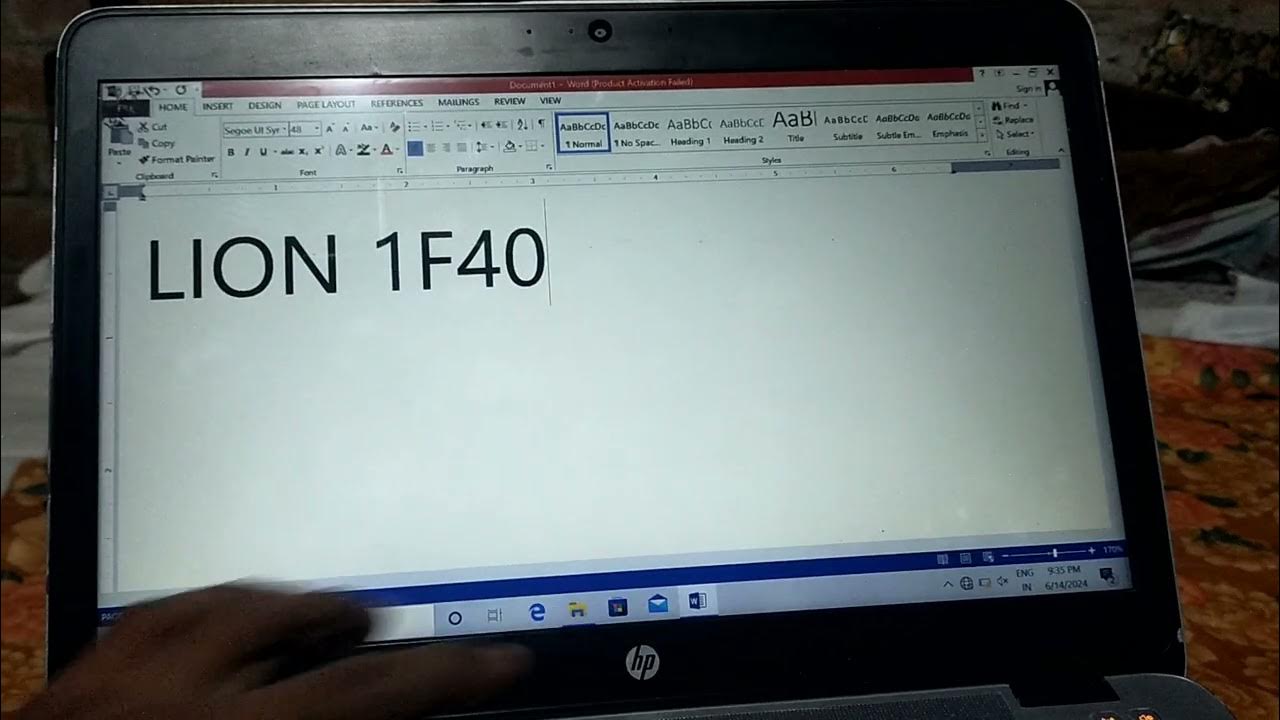Open File Explorer from taskbar

tap(577, 609)
